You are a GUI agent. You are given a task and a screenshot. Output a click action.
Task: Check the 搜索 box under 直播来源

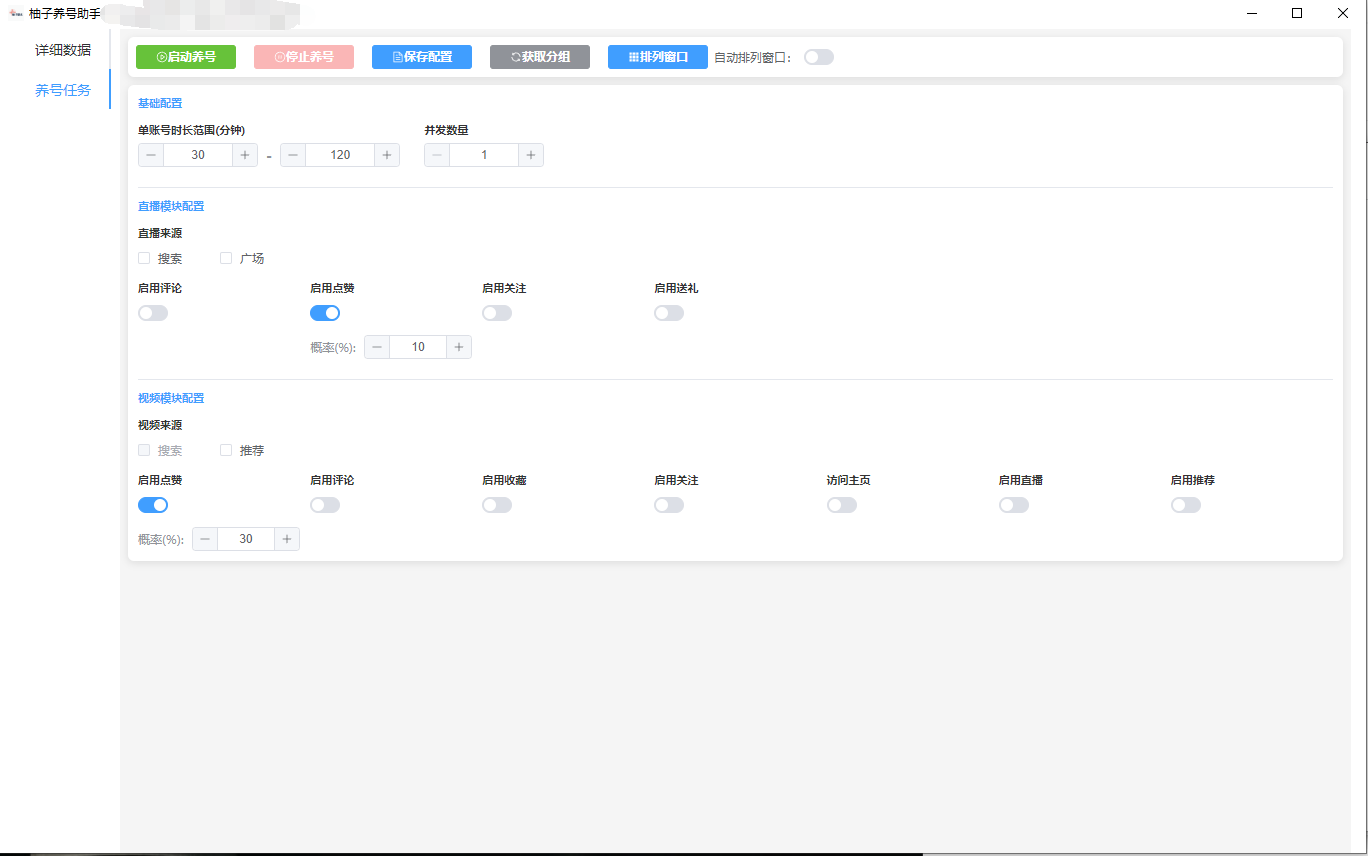coord(144,258)
